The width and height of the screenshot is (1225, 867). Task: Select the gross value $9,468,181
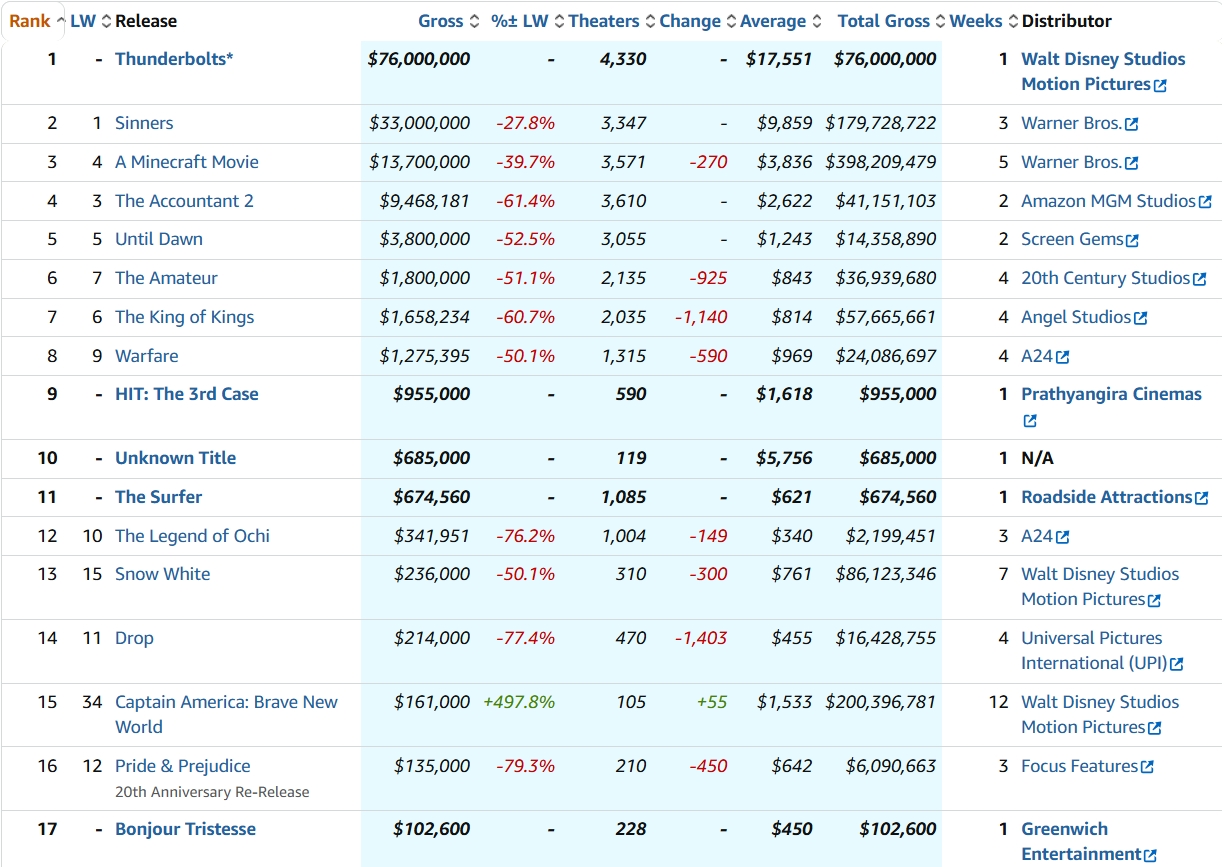pyautogui.click(x=425, y=201)
